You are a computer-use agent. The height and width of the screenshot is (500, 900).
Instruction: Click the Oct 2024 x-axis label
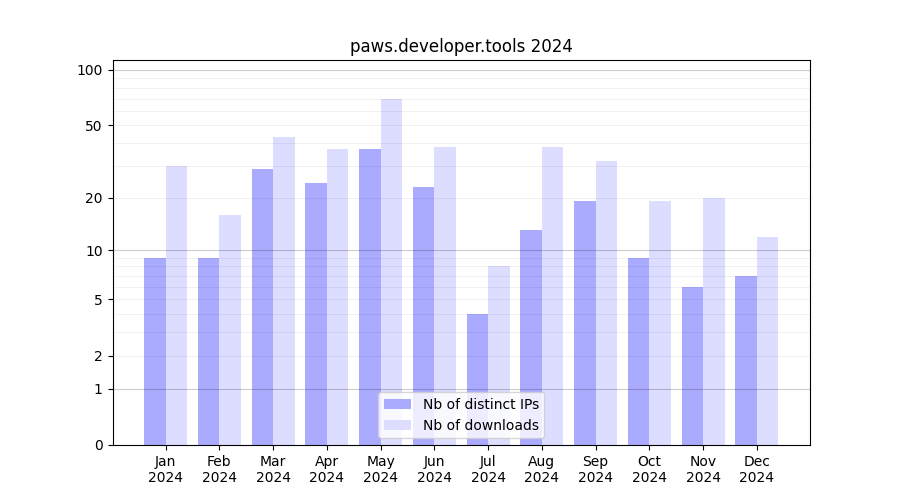click(x=649, y=469)
